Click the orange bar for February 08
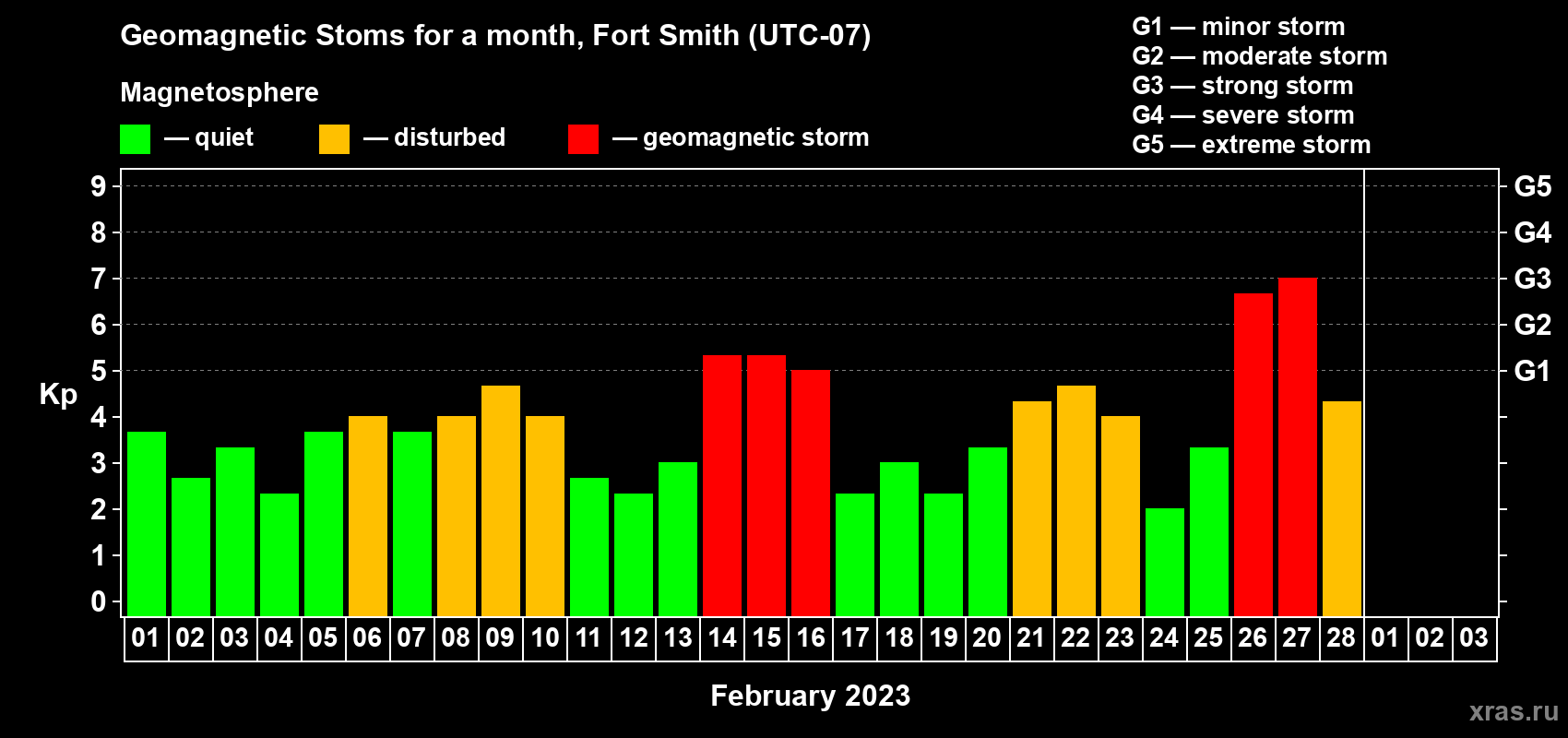1568x738 pixels. [x=457, y=517]
